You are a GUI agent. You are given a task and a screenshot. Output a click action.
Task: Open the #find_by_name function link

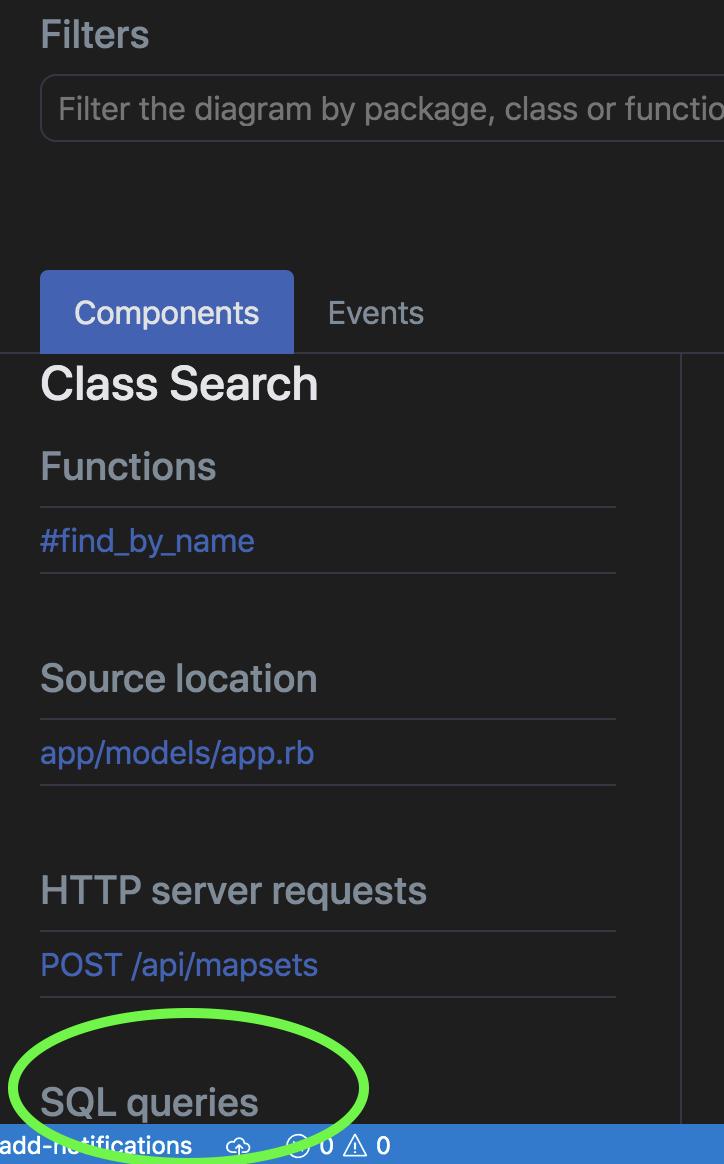147,540
